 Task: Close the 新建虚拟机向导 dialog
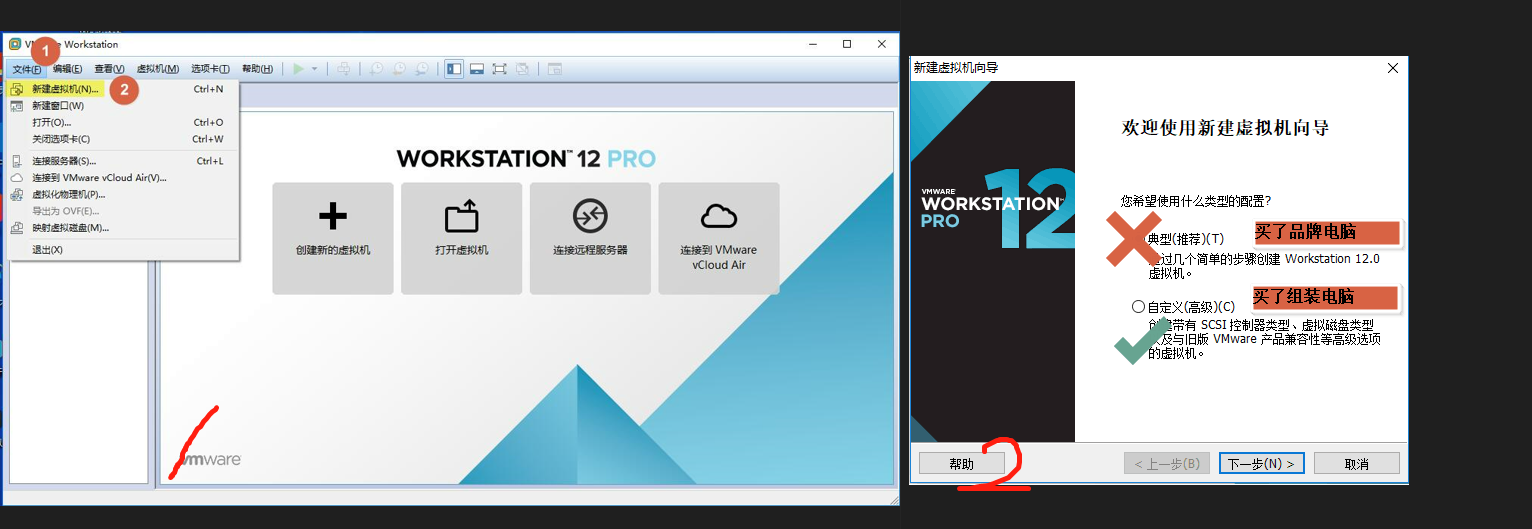1392,68
